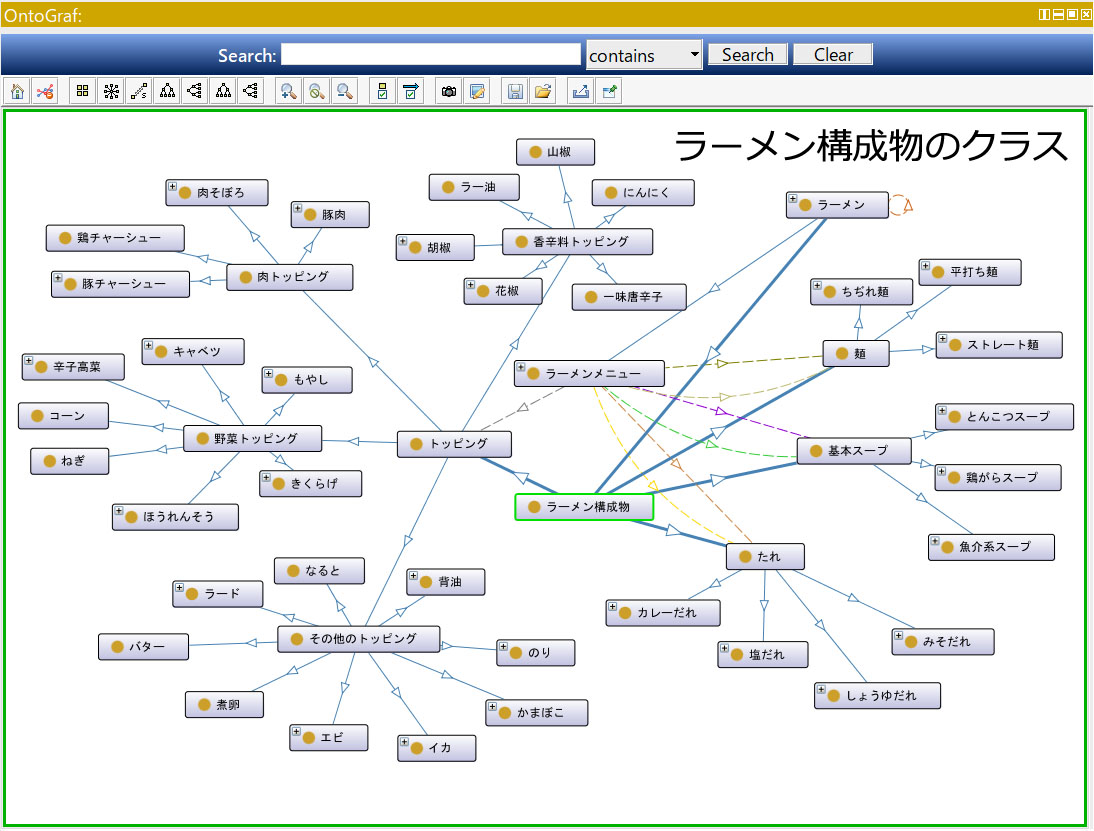Expand the 肉そぼろ node plus sign

coord(172,186)
